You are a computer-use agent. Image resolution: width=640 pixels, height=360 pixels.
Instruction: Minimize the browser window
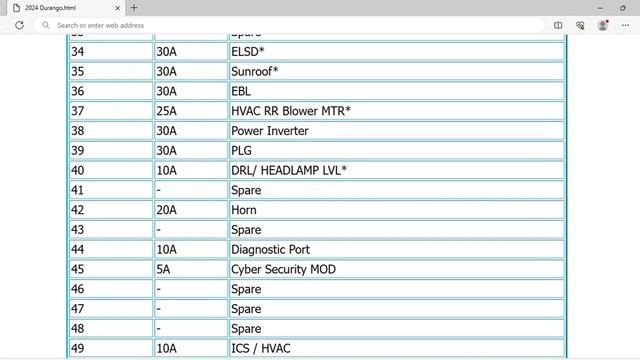click(600, 8)
